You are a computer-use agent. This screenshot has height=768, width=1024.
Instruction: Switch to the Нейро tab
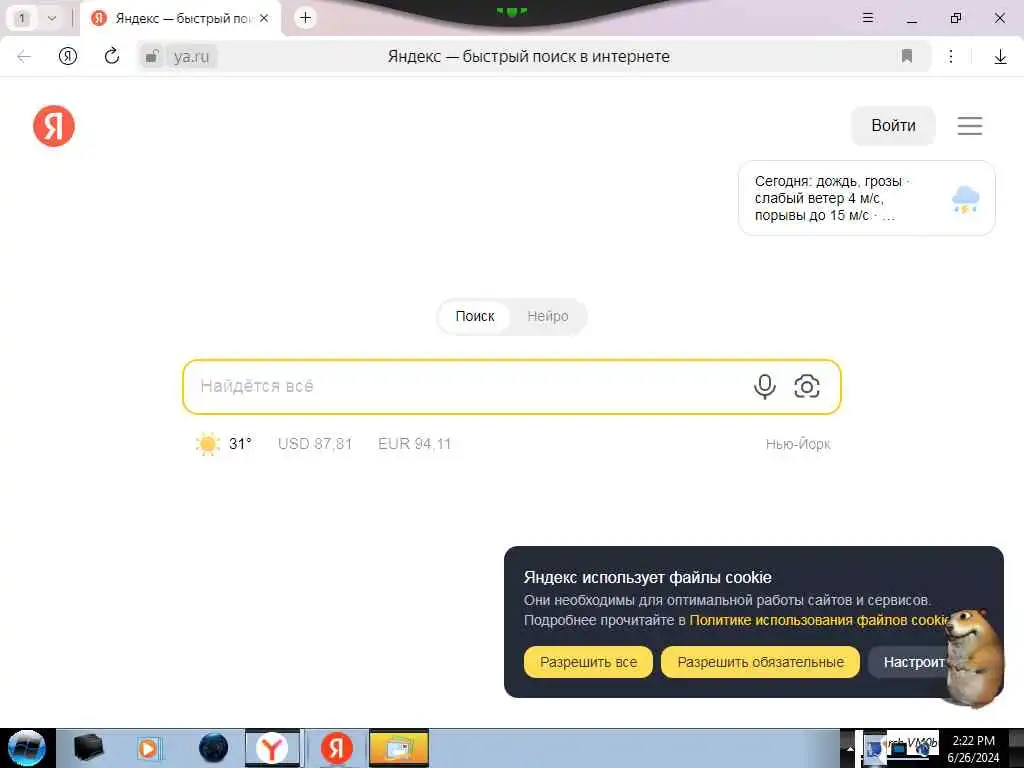[548, 316]
